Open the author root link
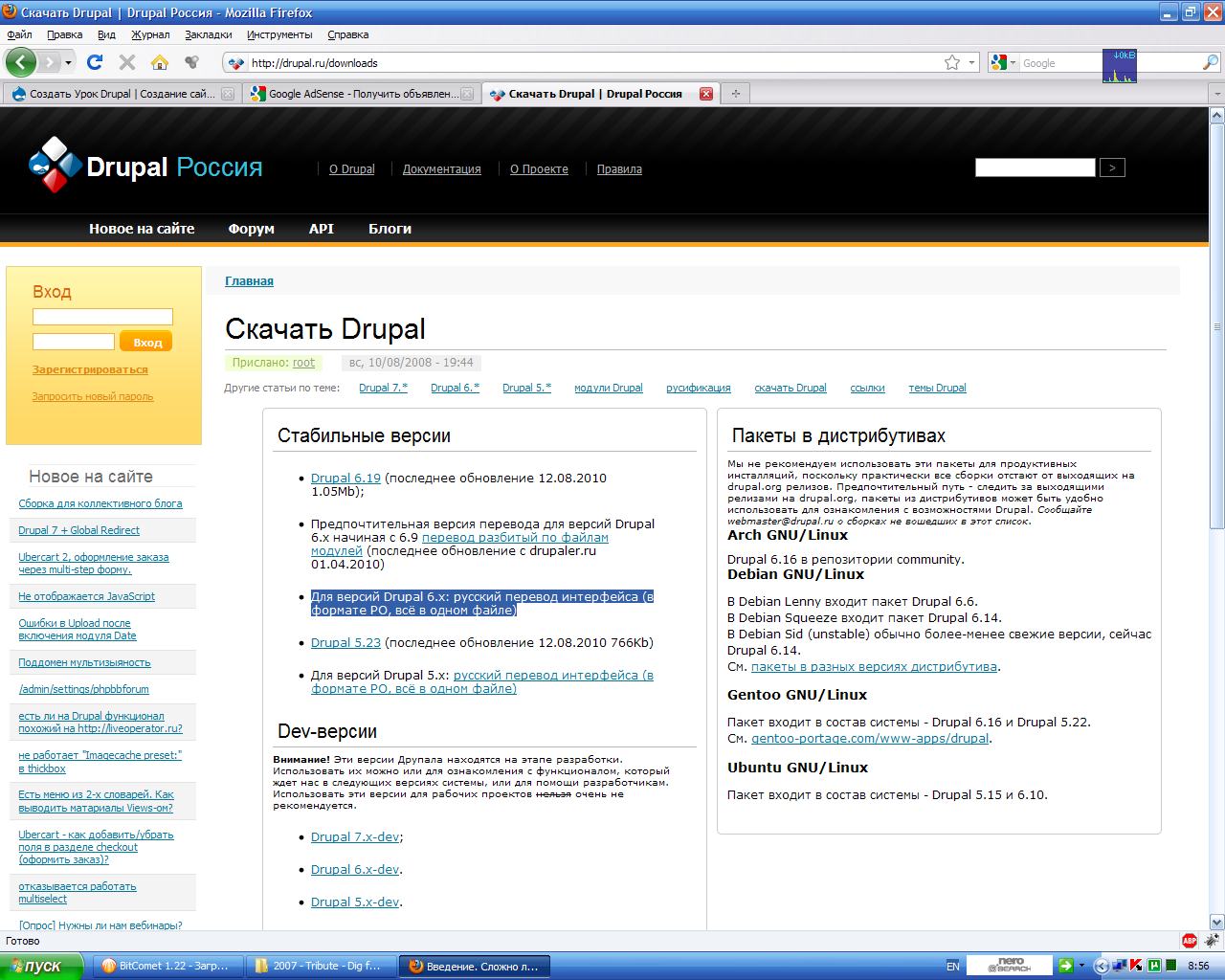The width and height of the screenshot is (1225, 980). tap(303, 363)
